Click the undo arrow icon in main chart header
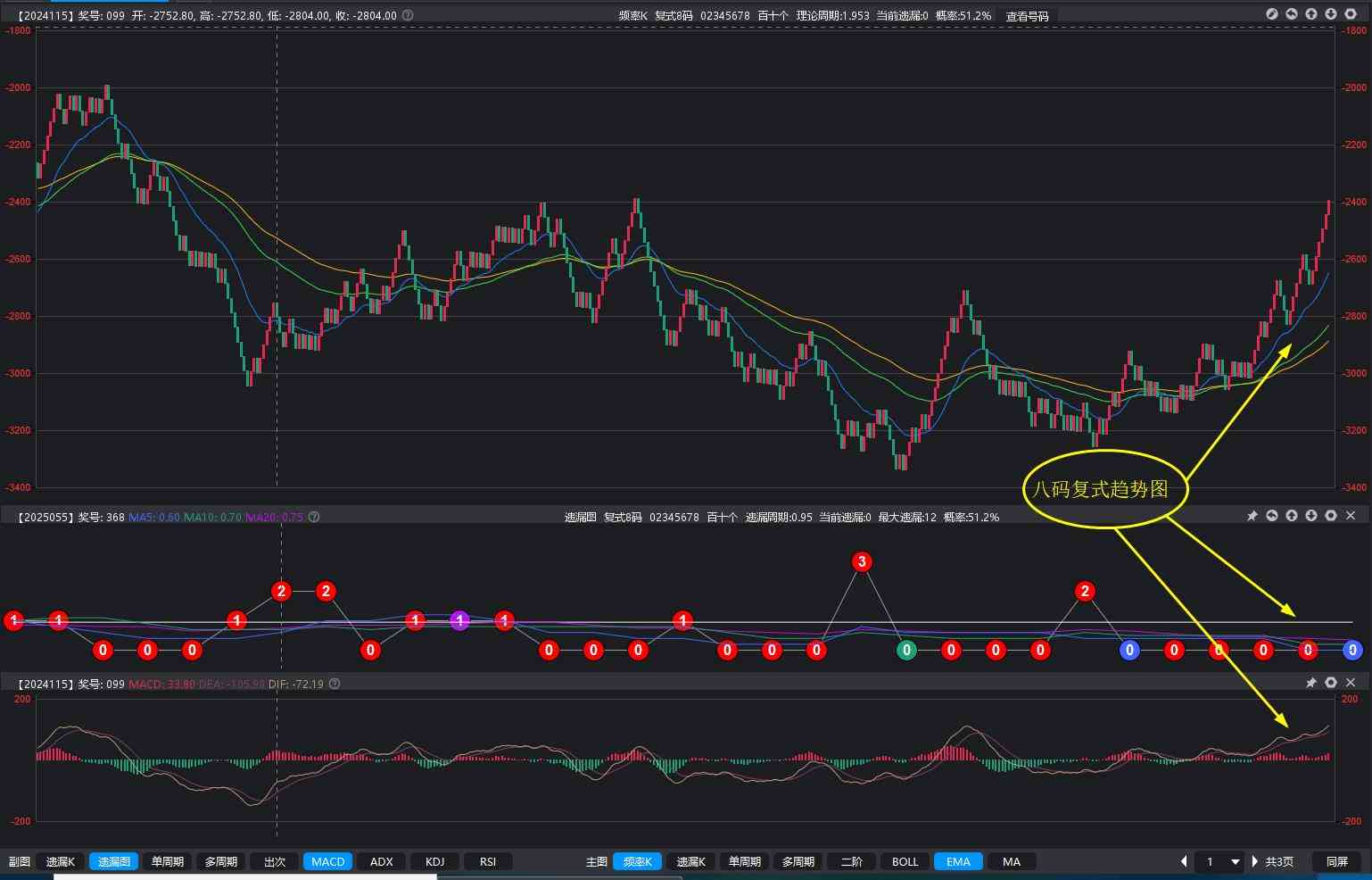Screen dimensions: 1372x880 coord(1292,14)
